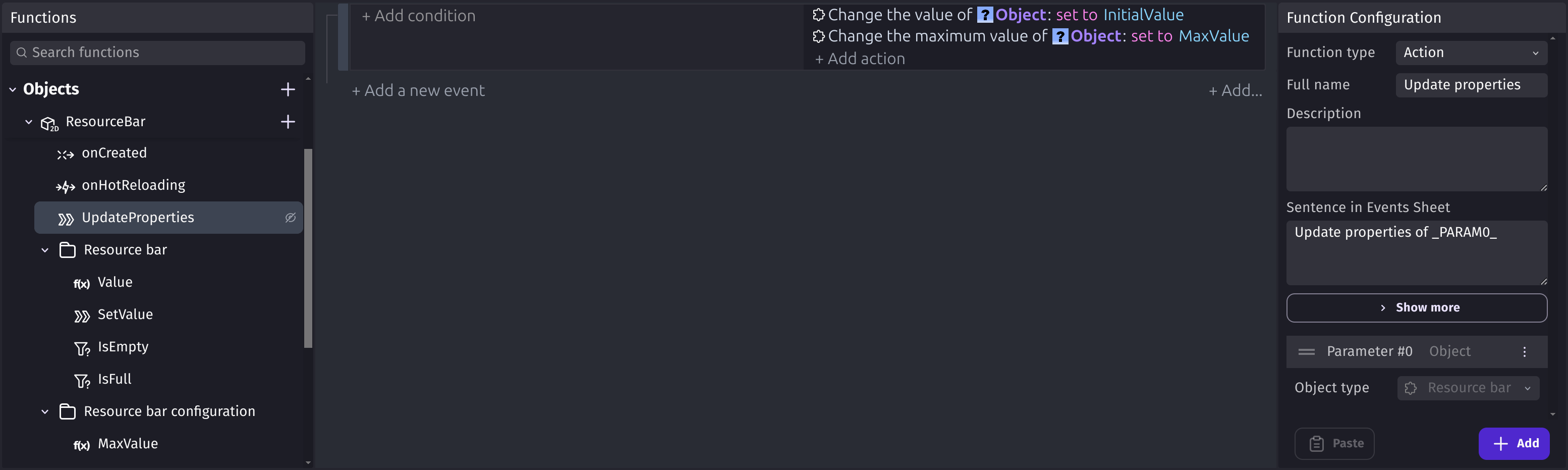Open the Object type Resource bar dropdown
This screenshot has height=470, width=1568.
[x=1468, y=388]
